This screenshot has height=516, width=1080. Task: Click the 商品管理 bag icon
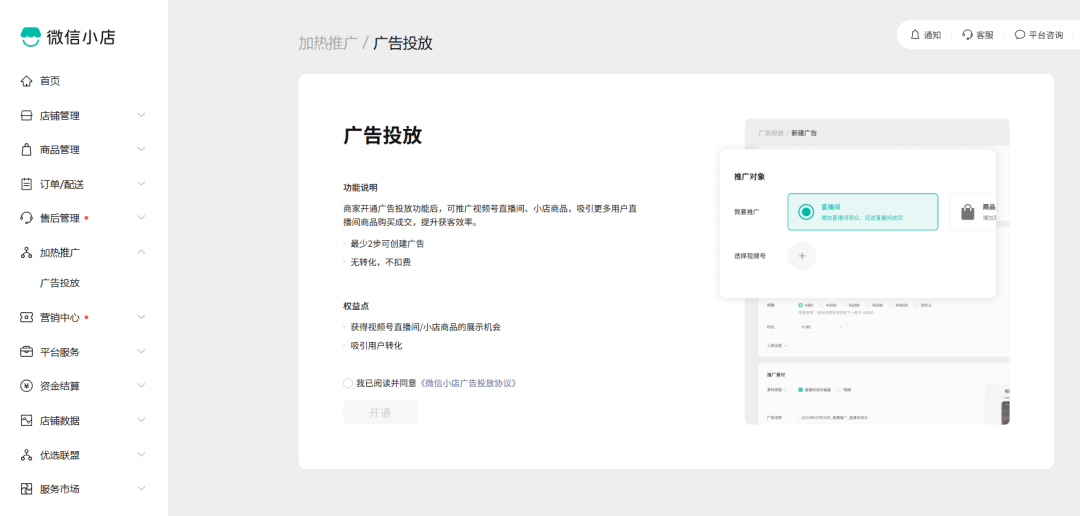[26, 149]
